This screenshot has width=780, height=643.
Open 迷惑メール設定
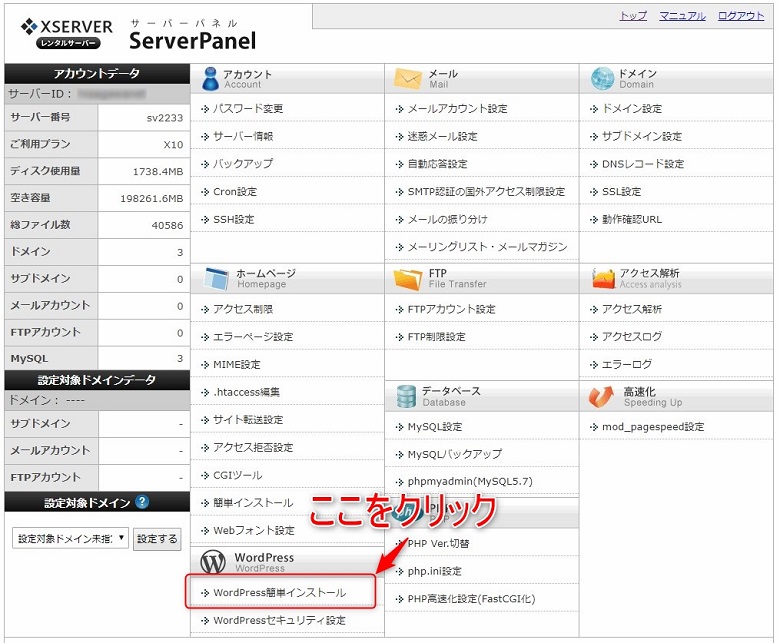[442, 136]
